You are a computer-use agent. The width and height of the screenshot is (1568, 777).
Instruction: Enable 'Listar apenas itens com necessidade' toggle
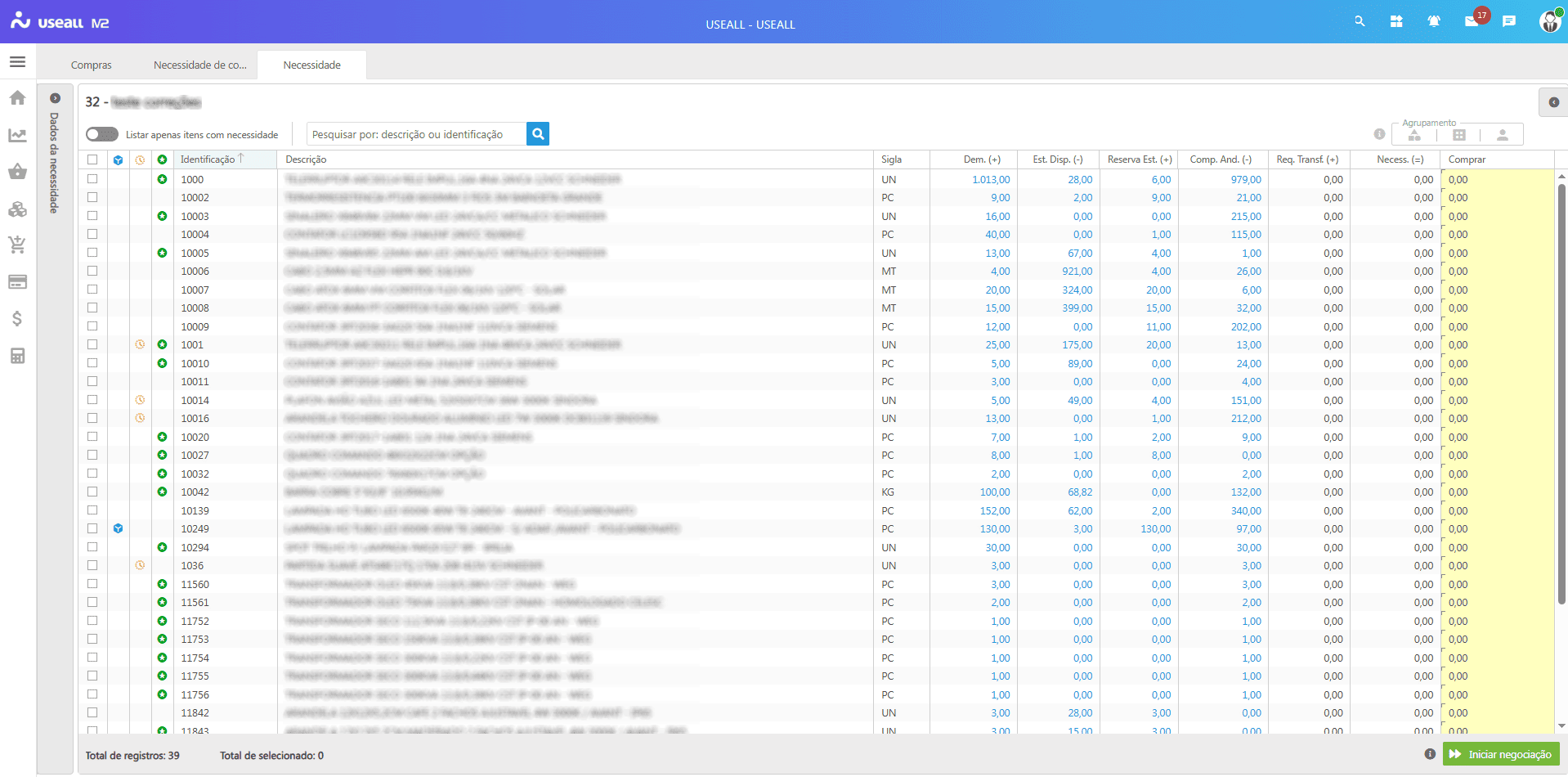[101, 133]
